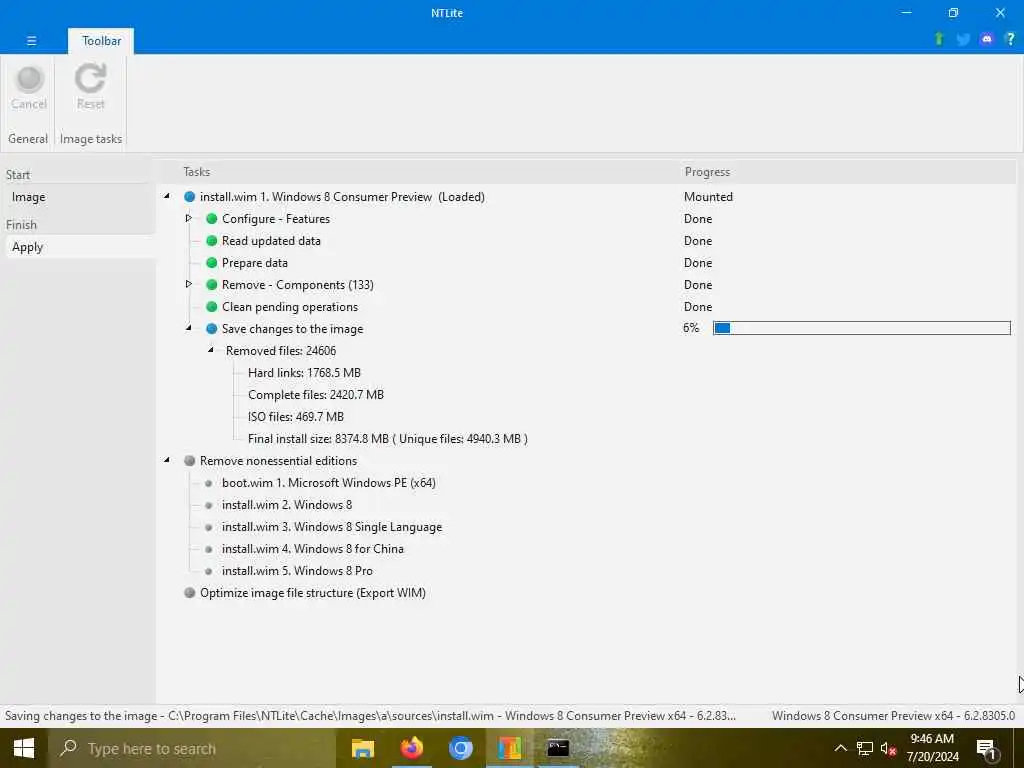This screenshot has height=768, width=1024.
Task: Click blue dot beside Save changes to the image
Action: pyautogui.click(x=212, y=328)
